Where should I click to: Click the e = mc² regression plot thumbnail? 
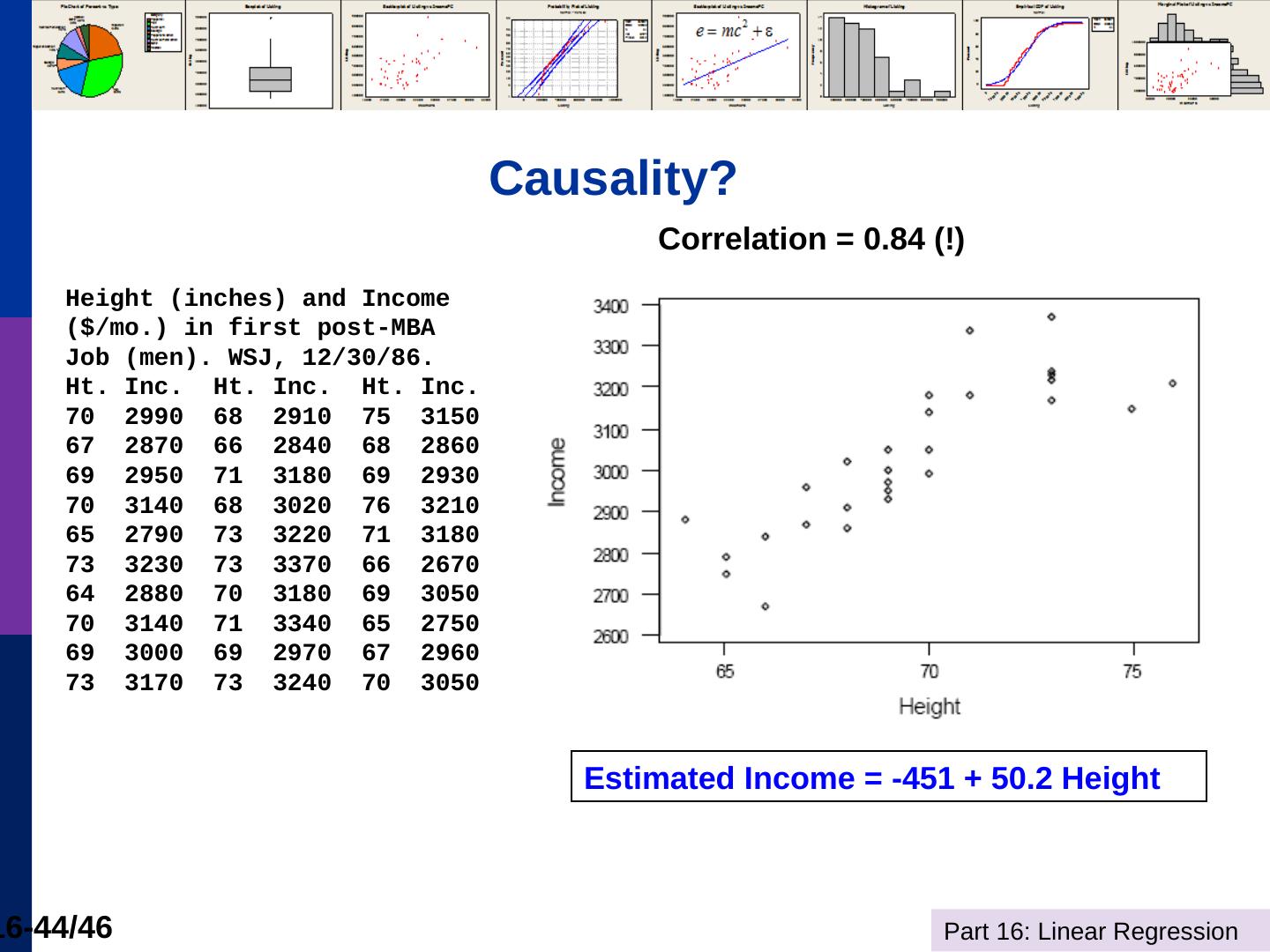click(730, 58)
